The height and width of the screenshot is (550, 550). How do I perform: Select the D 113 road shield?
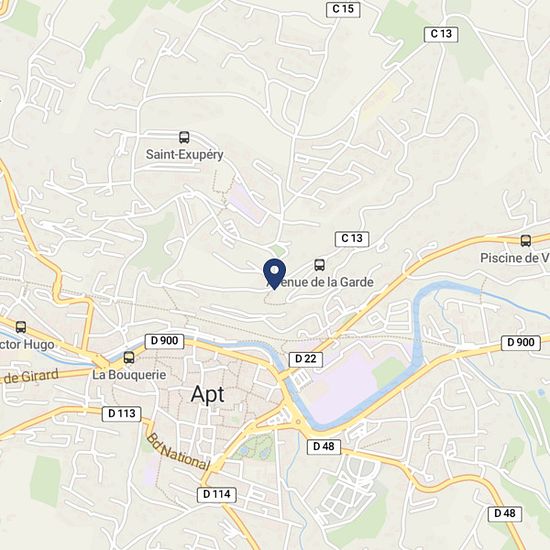tap(121, 414)
